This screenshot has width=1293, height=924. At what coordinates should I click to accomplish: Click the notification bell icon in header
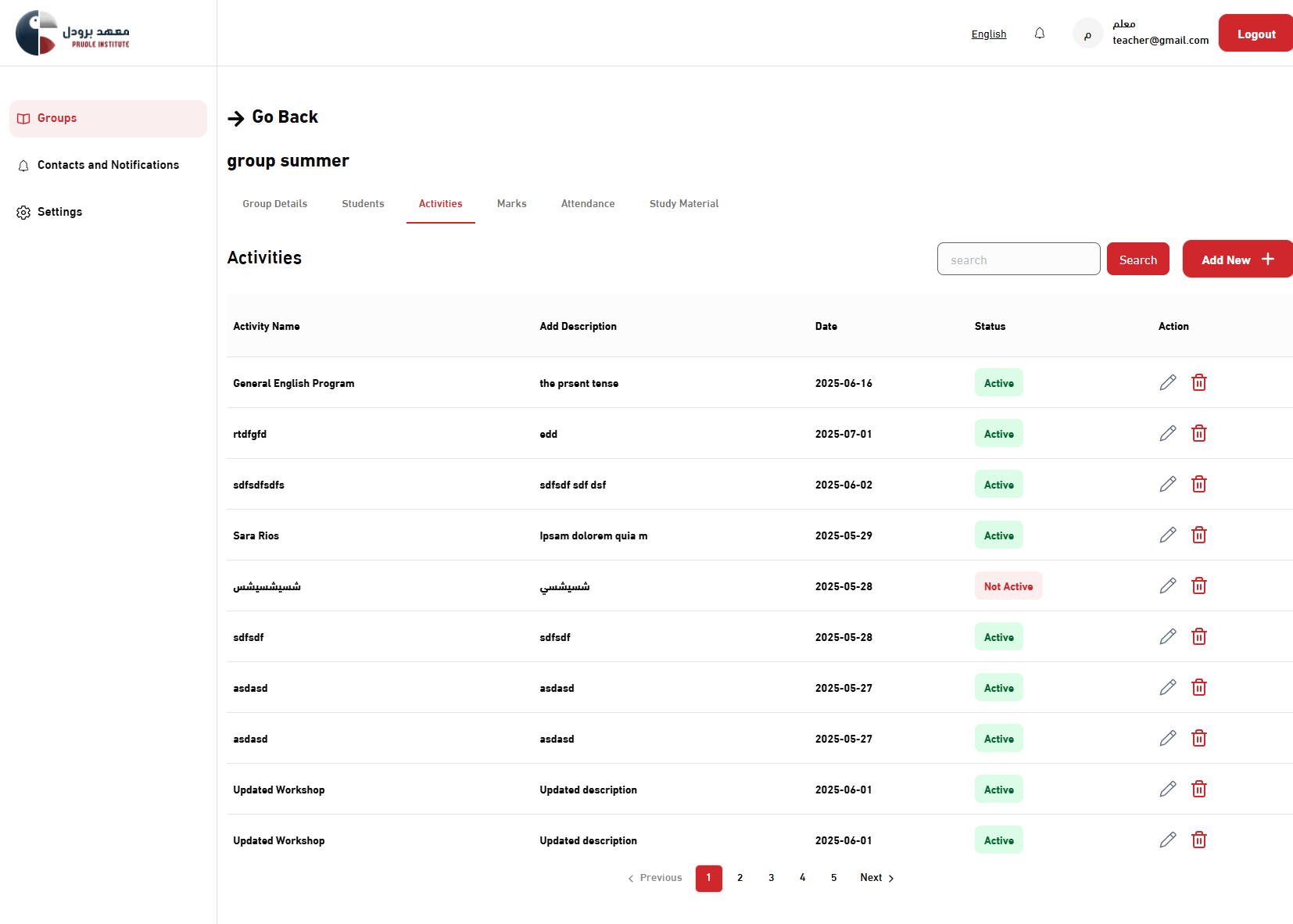[1040, 34]
